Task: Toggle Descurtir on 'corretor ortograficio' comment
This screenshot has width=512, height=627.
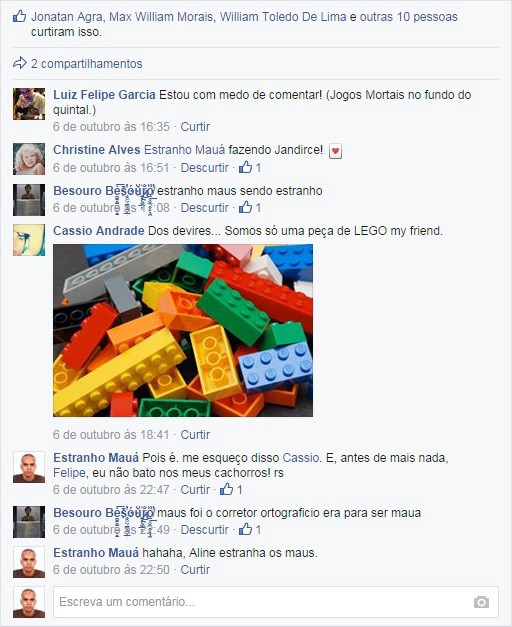Action: coord(204,529)
